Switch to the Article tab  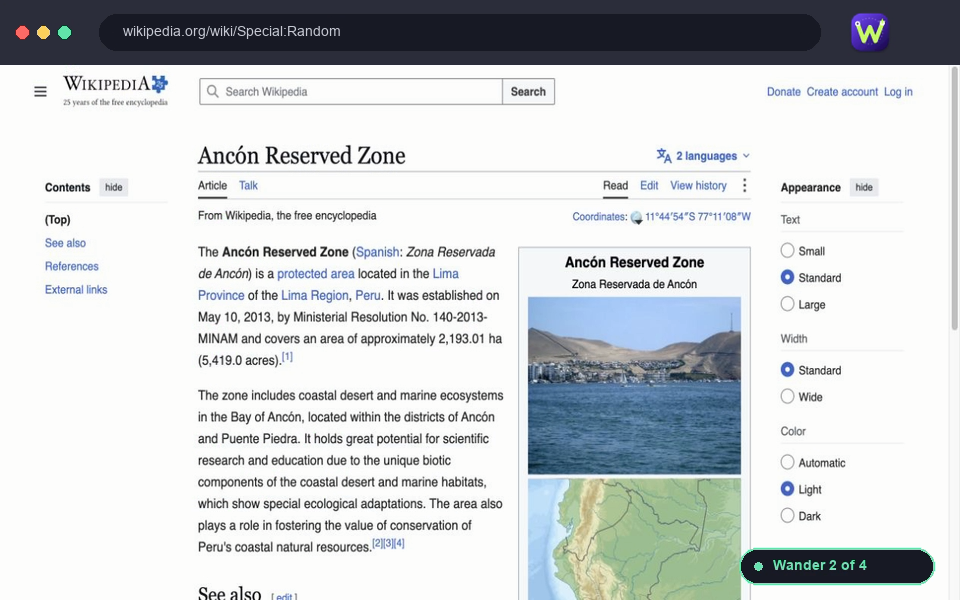212,186
